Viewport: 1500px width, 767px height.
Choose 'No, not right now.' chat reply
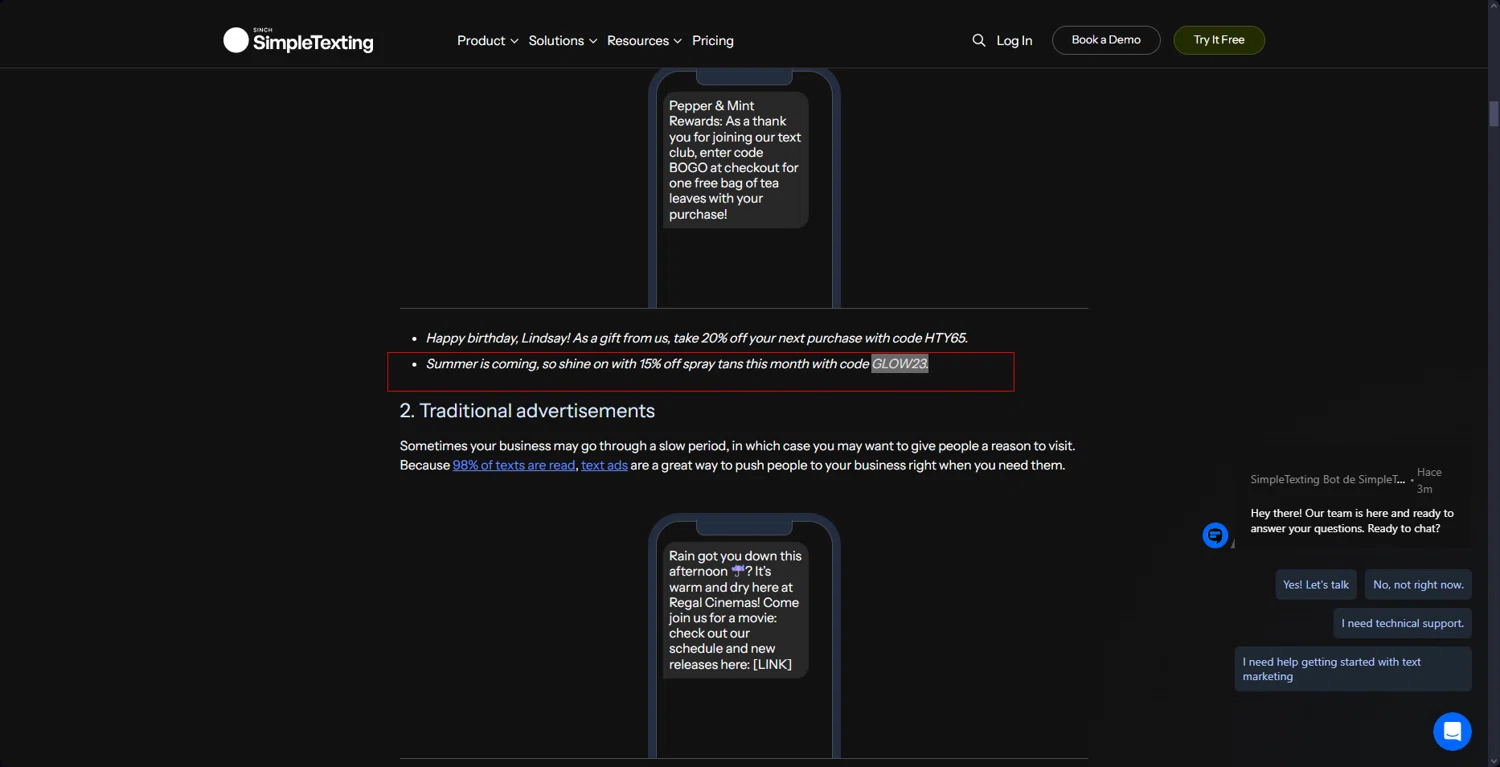[x=1418, y=584]
